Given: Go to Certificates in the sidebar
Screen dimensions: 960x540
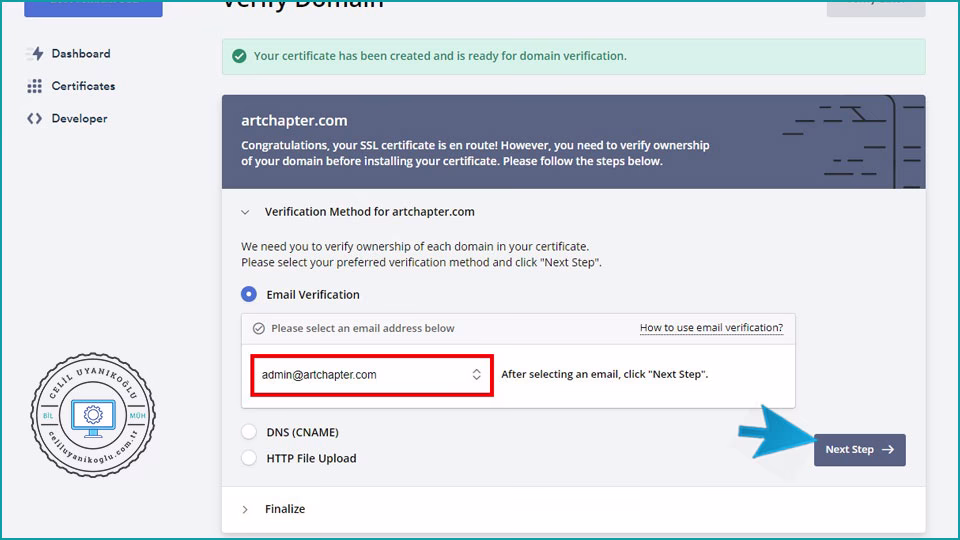Looking at the screenshot, I should 83,86.
